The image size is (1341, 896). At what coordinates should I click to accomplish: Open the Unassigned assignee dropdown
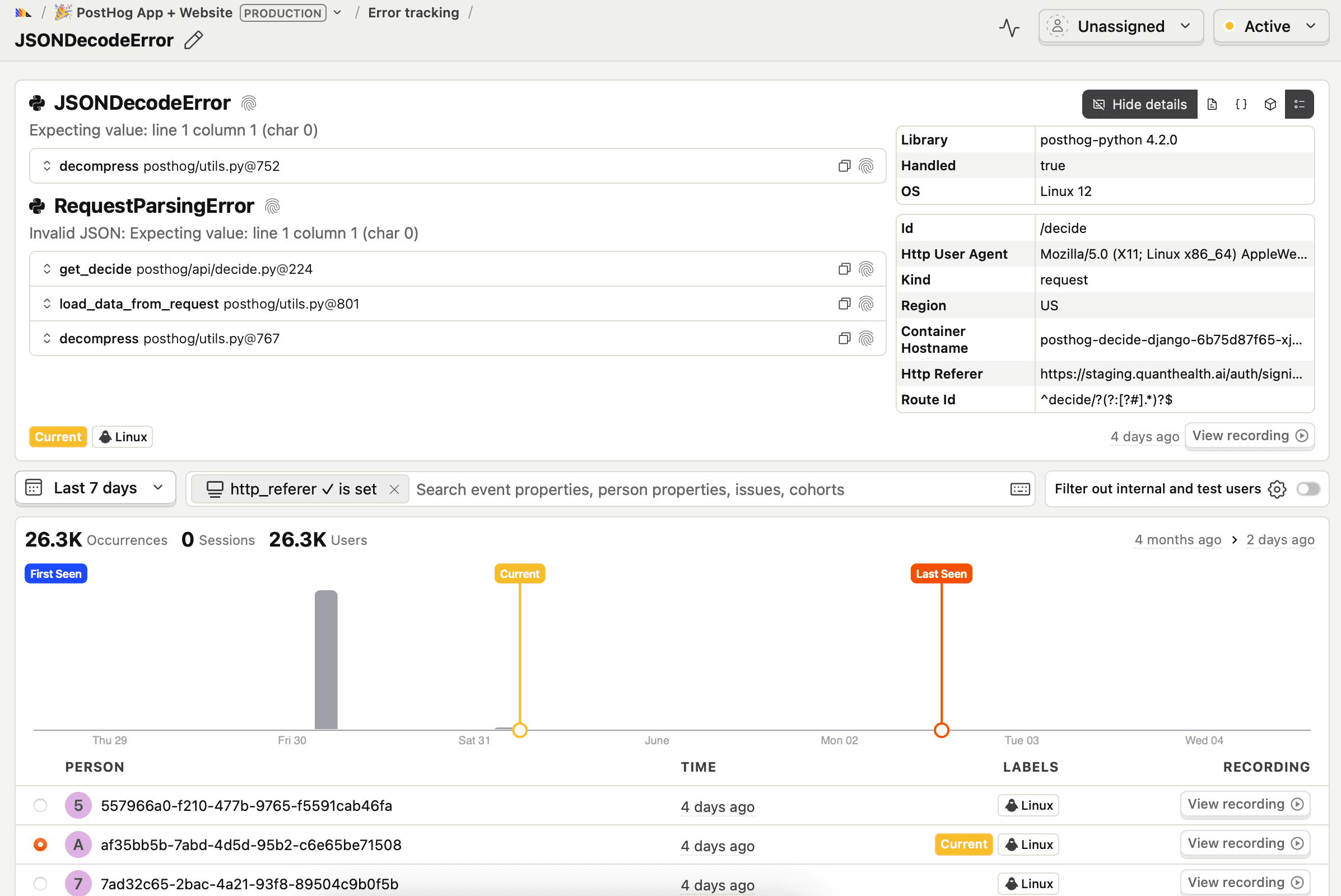pos(1121,27)
